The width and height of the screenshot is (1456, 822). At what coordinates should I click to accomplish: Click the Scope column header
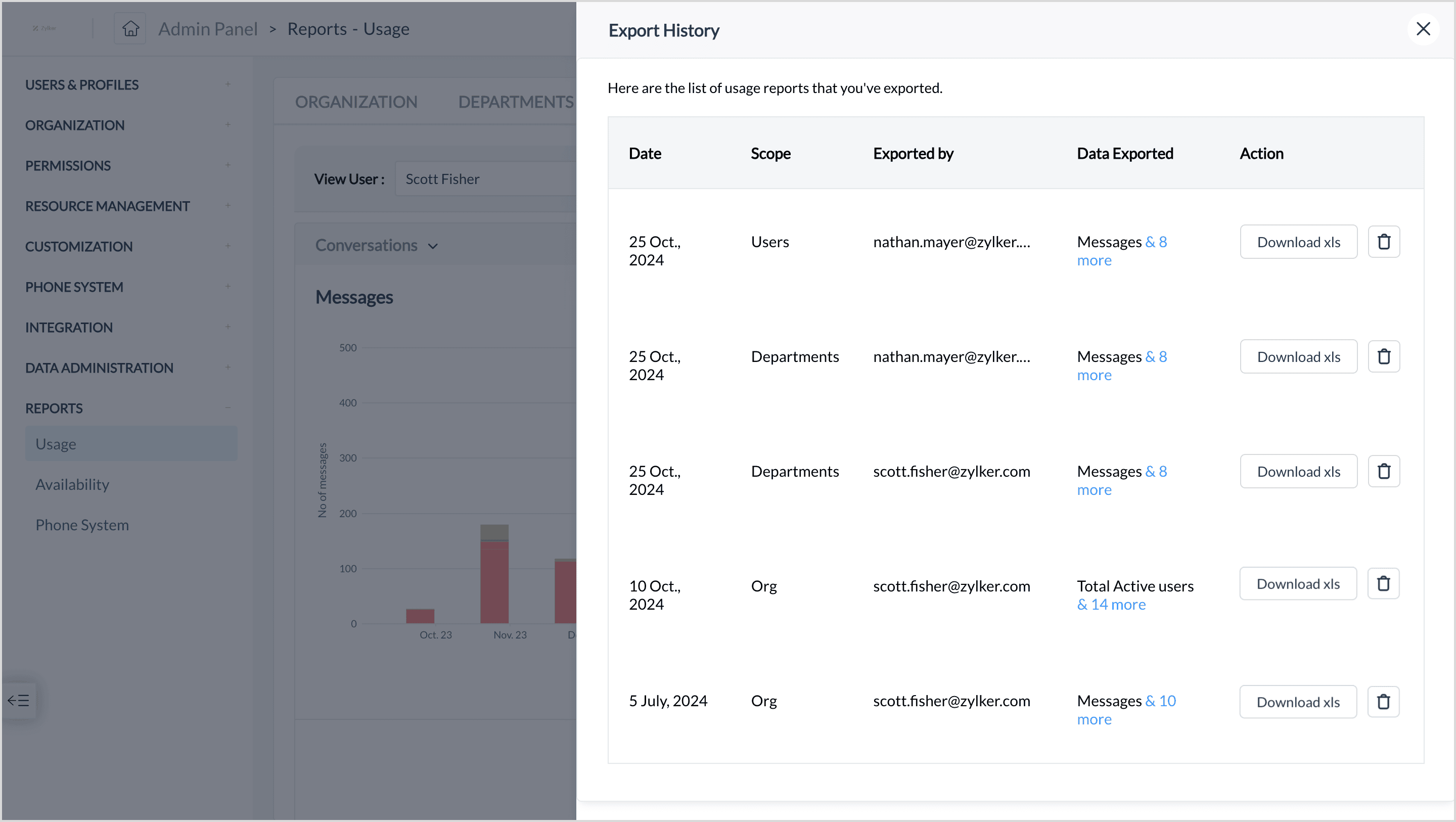[x=770, y=153]
